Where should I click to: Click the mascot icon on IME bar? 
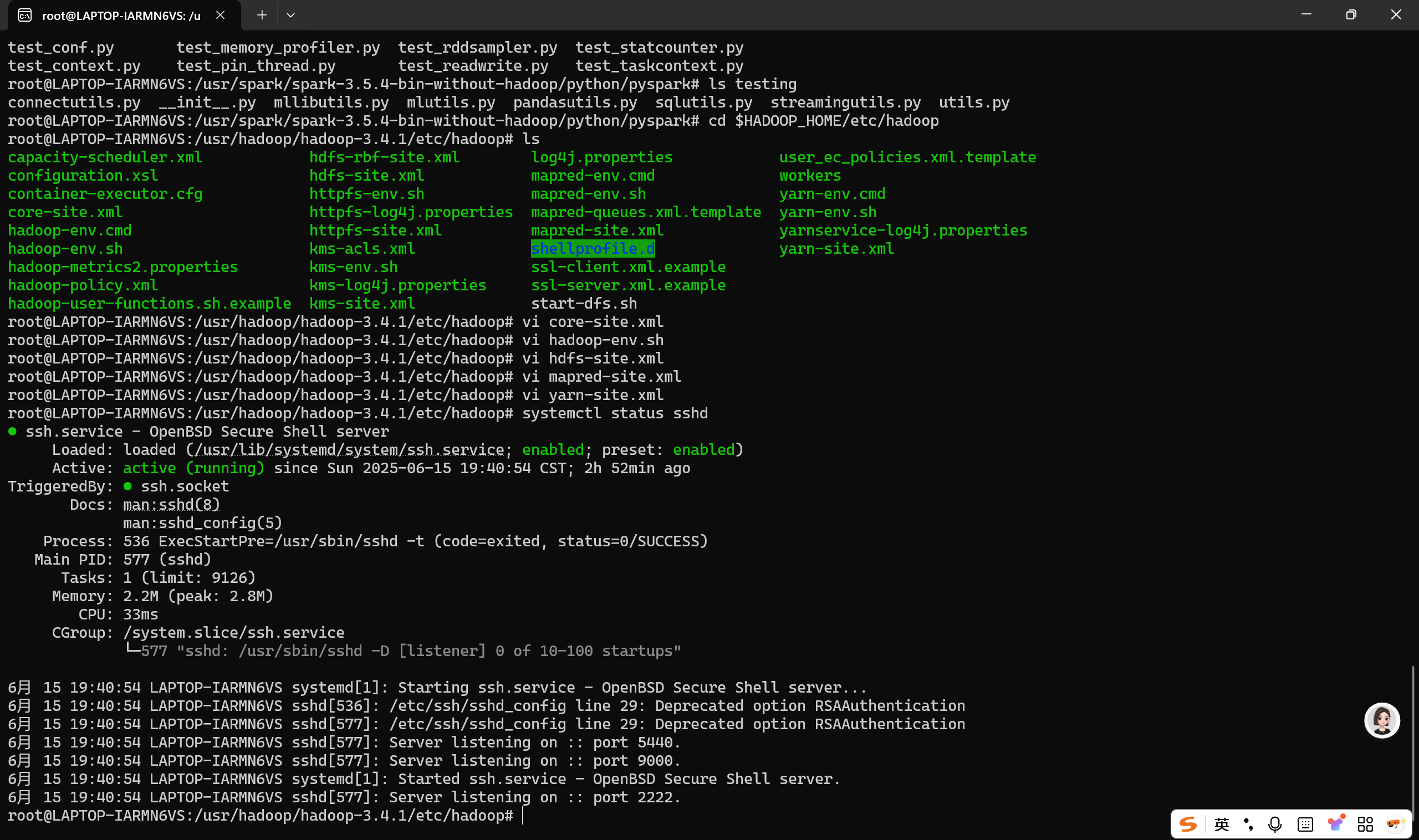point(1395,823)
